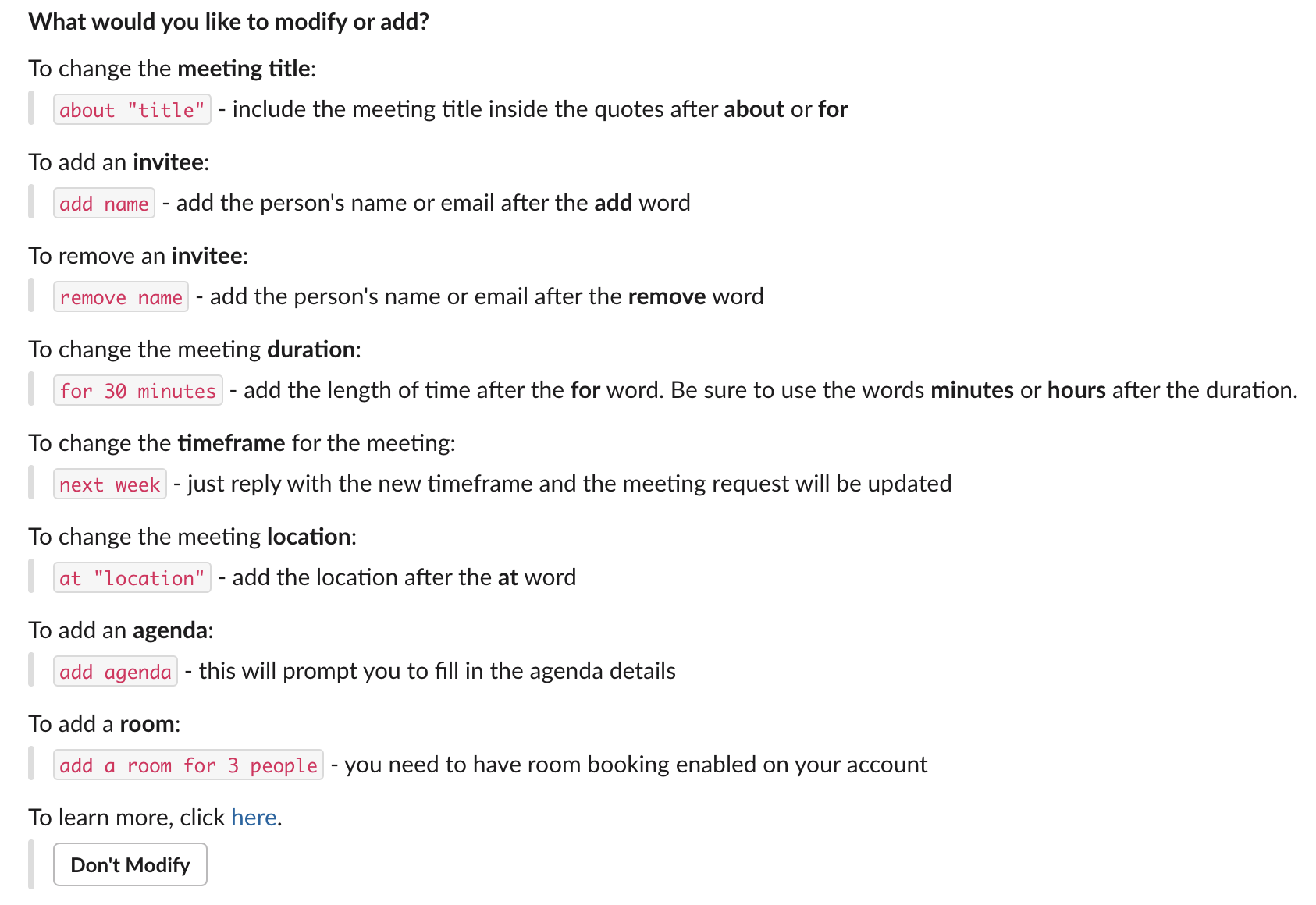
Task: Click the "remove name" code snippet
Action: pyautogui.click(x=121, y=297)
